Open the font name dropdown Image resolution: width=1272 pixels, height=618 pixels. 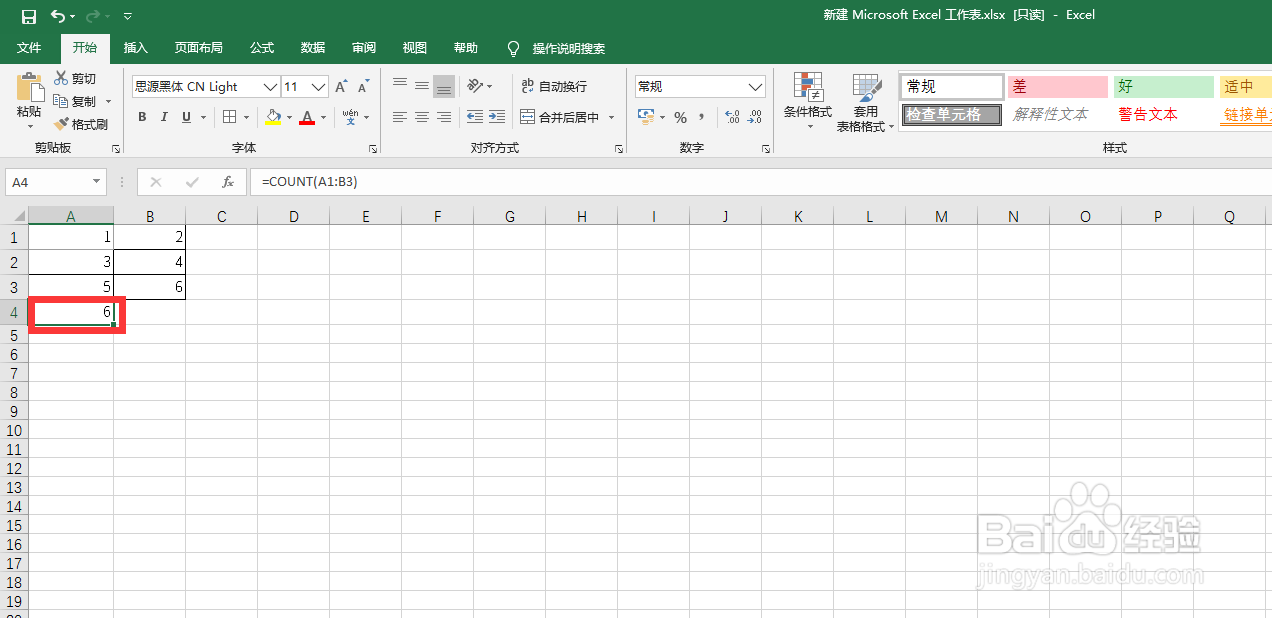[270, 86]
